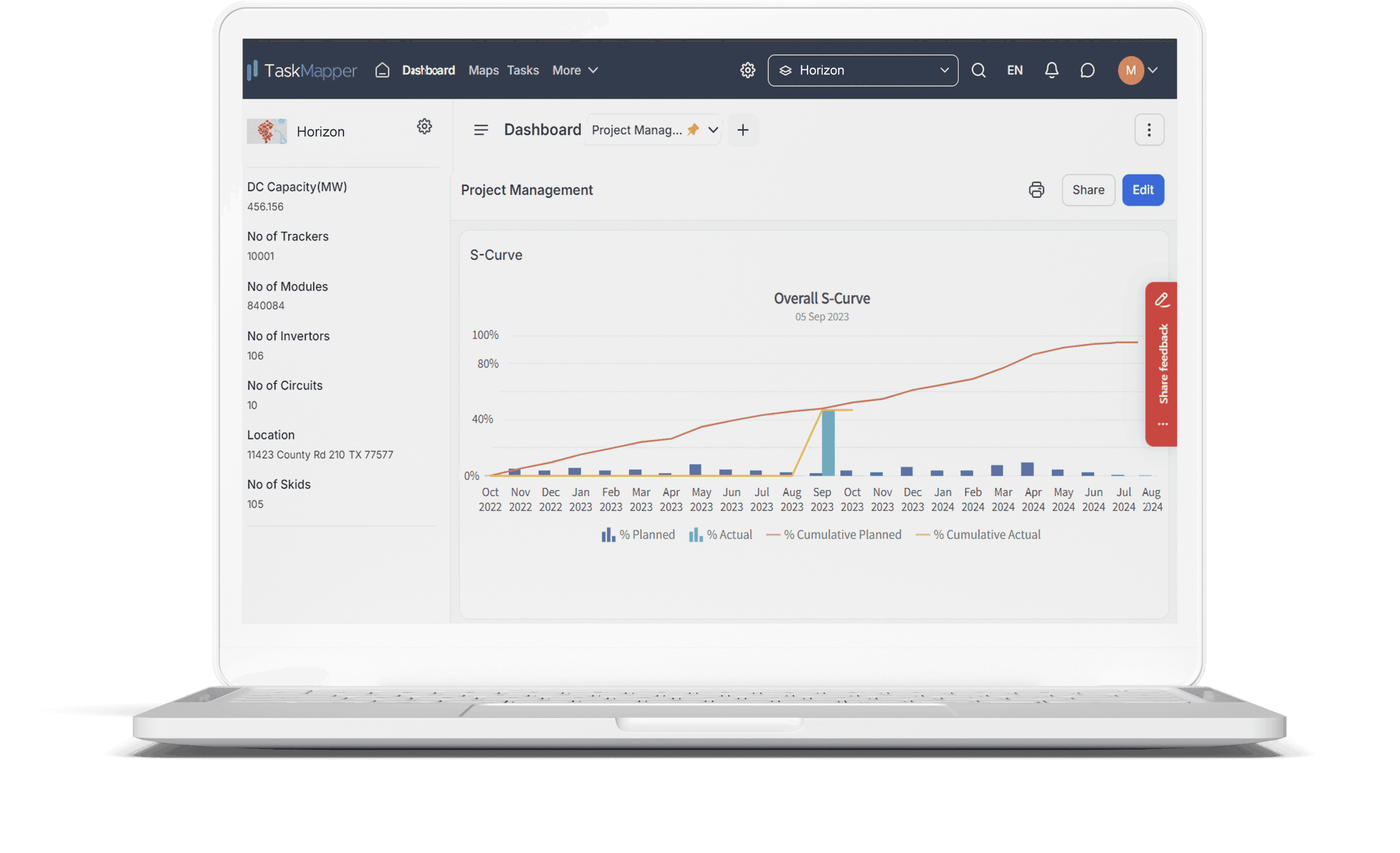
Task: Open the three-dot options menu
Action: 1149,130
